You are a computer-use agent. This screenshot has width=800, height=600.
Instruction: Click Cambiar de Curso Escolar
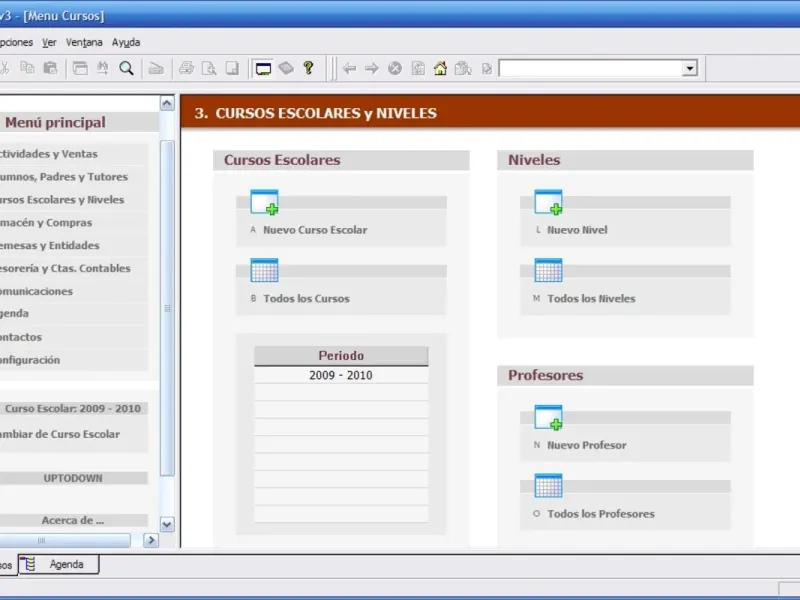pos(60,434)
